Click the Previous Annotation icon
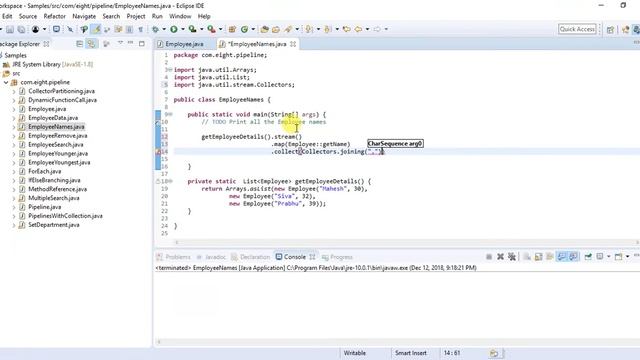The width and height of the screenshot is (640, 360). coord(327,29)
